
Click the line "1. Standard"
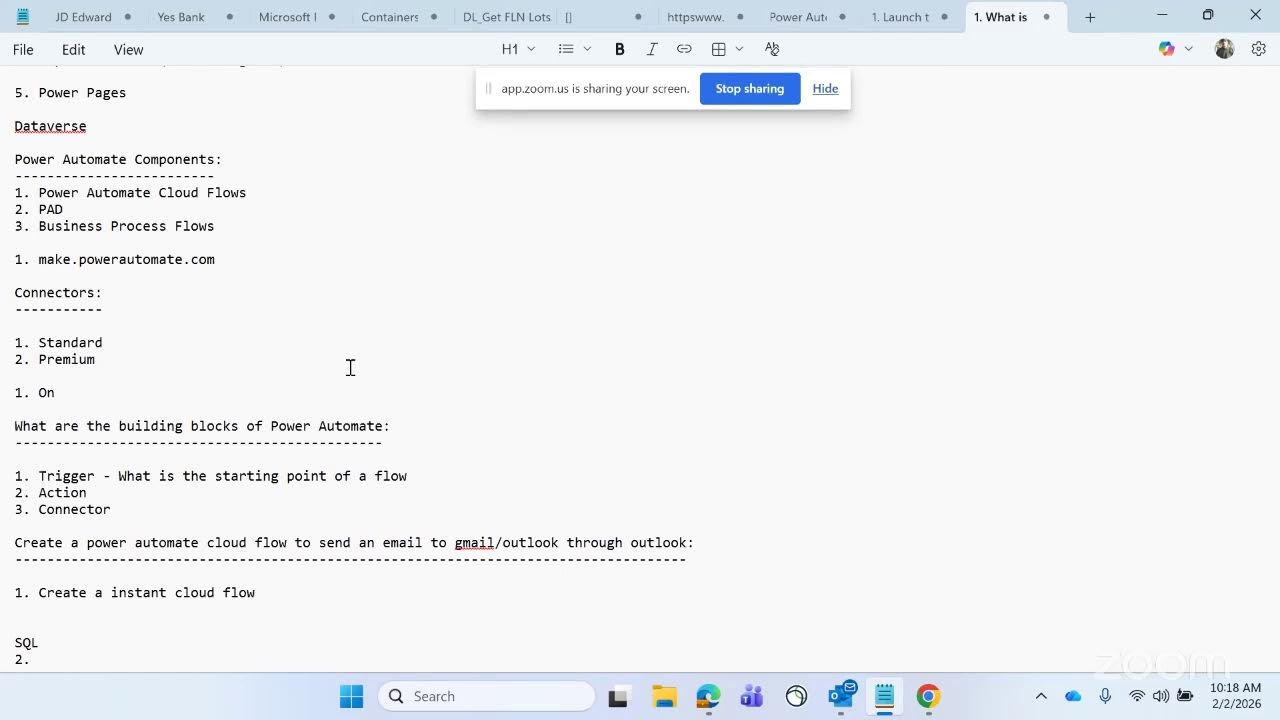(58, 343)
